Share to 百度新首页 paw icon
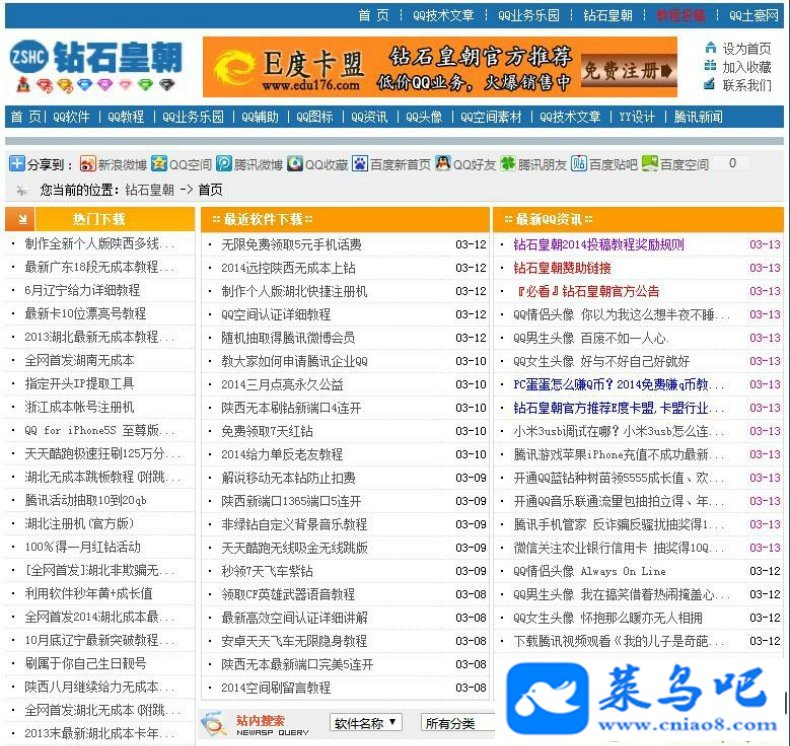The height and width of the screenshot is (746, 790). click(360, 163)
